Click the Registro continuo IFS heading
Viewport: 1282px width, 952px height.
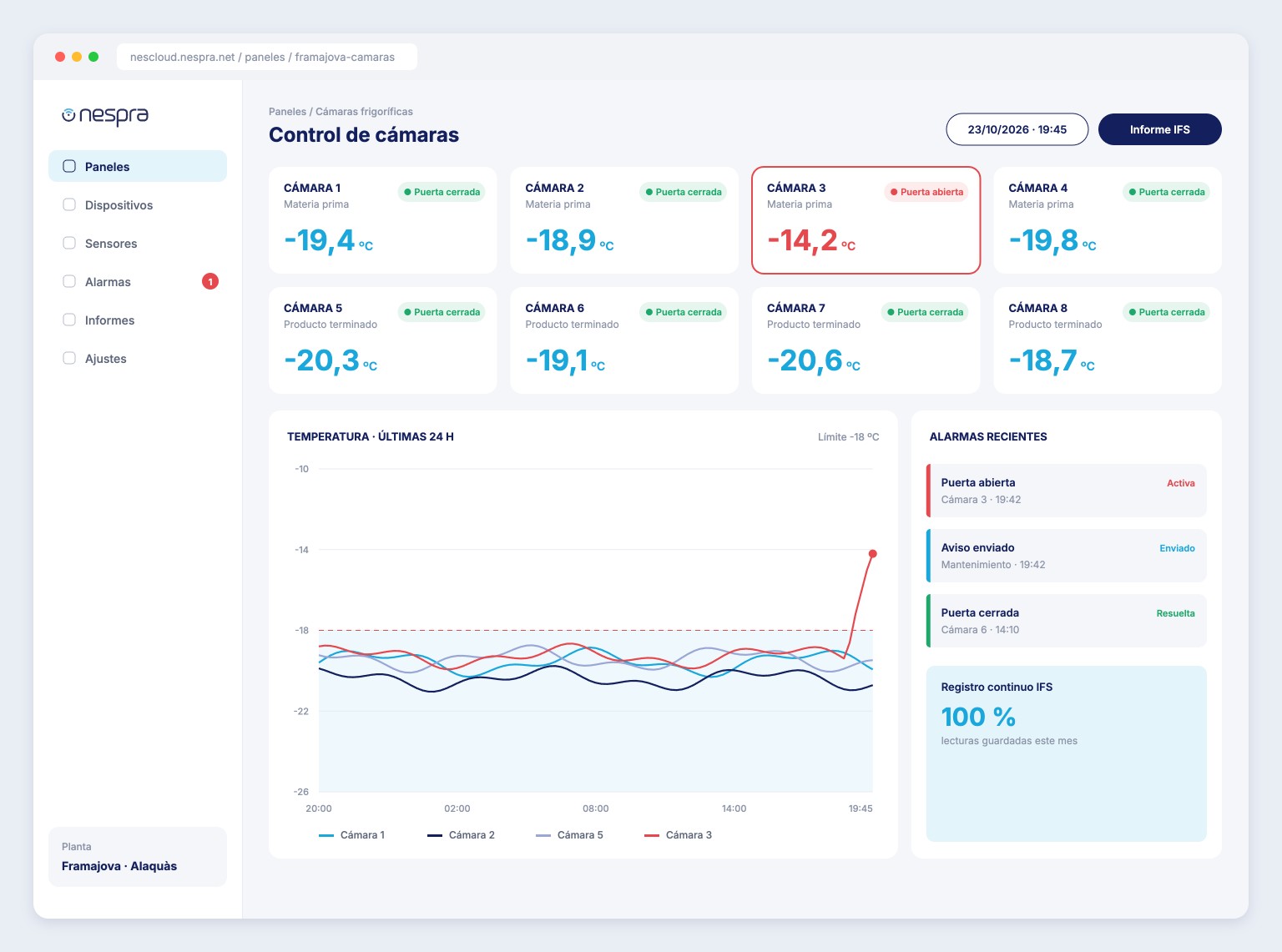coord(997,688)
